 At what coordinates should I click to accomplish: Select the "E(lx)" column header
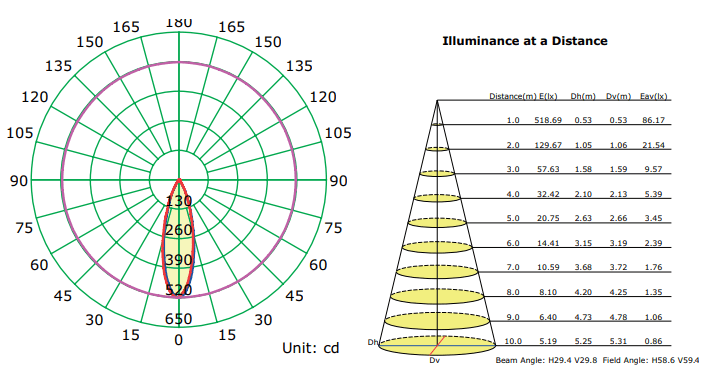548,96
